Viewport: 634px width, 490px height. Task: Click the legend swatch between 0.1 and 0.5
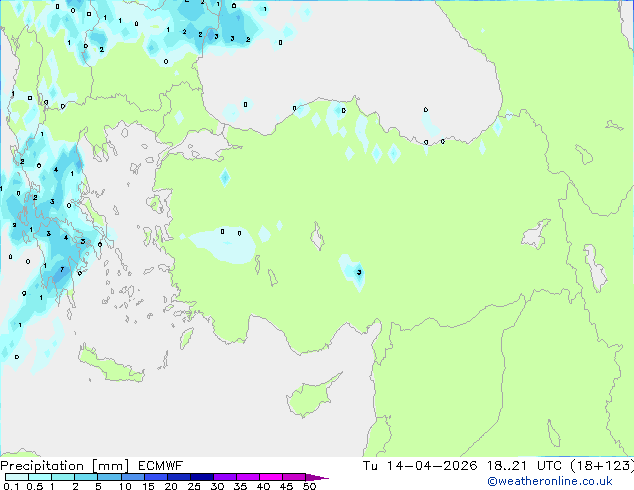coord(17,477)
